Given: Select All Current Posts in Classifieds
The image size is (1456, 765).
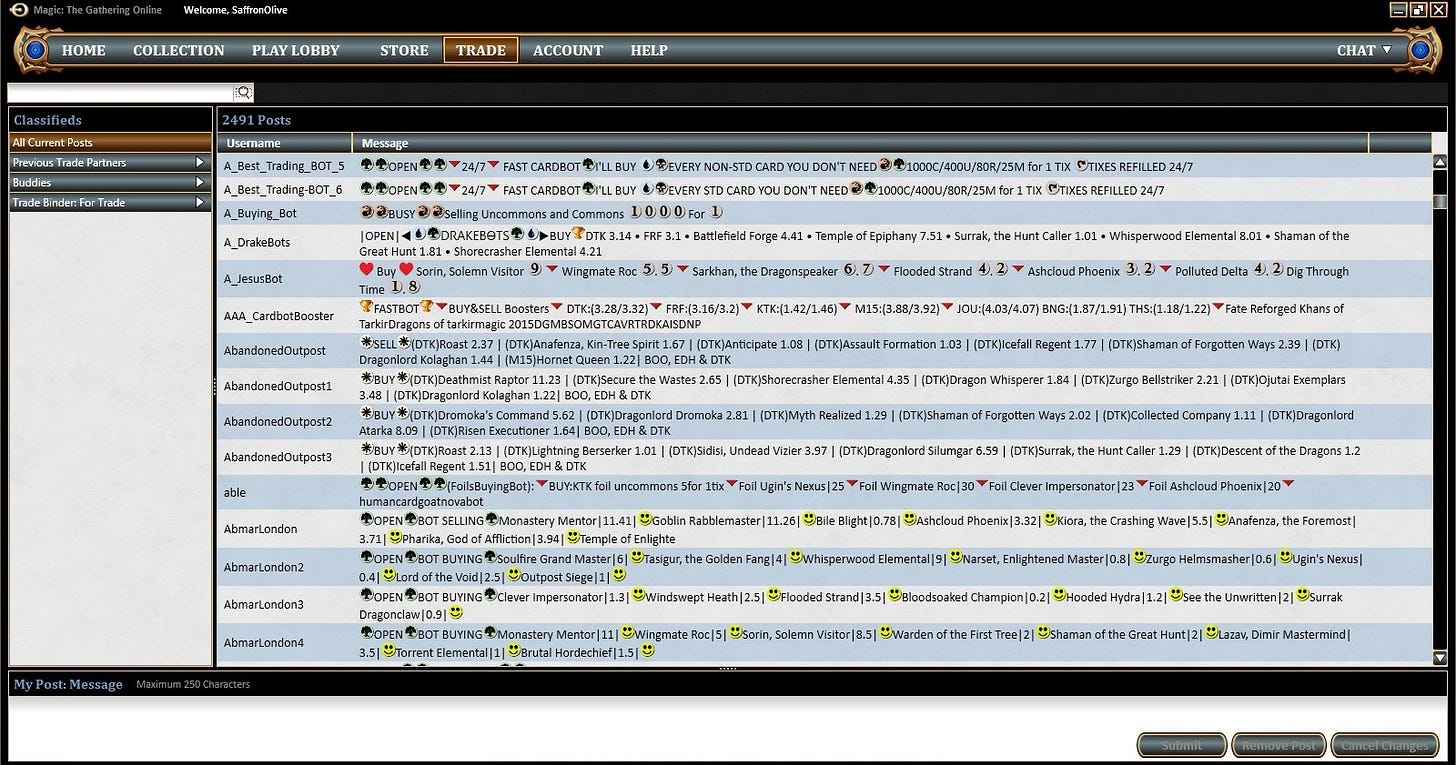Looking at the screenshot, I should pyautogui.click(x=110, y=143).
